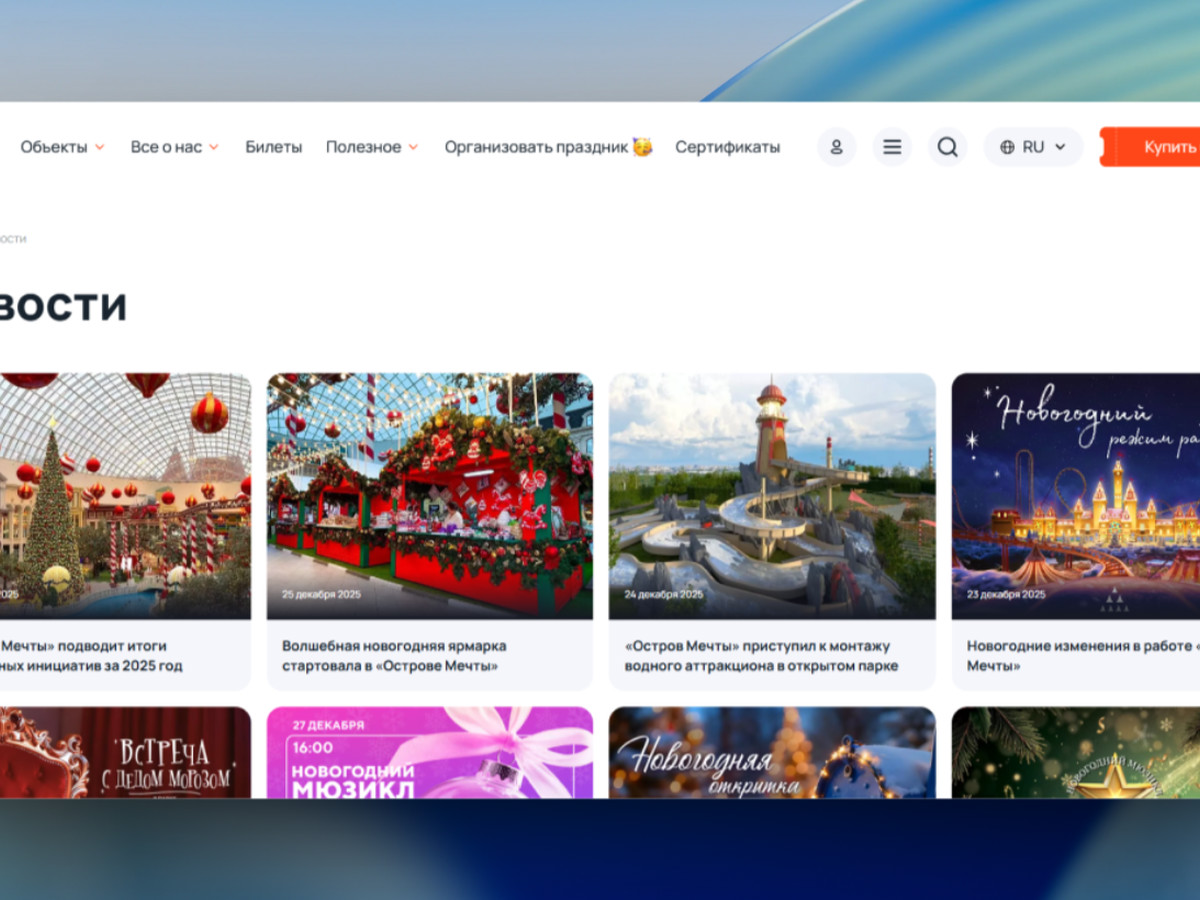This screenshot has height=900, width=1200.
Task: Click the date 25 декабря 2025
Action: [x=321, y=594]
